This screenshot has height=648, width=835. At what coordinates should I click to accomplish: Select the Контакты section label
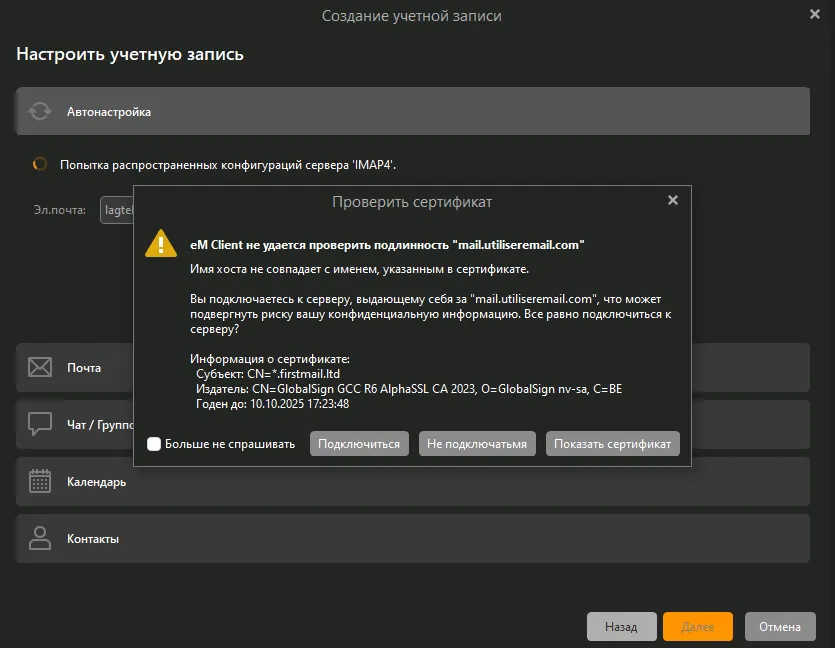click(x=93, y=539)
